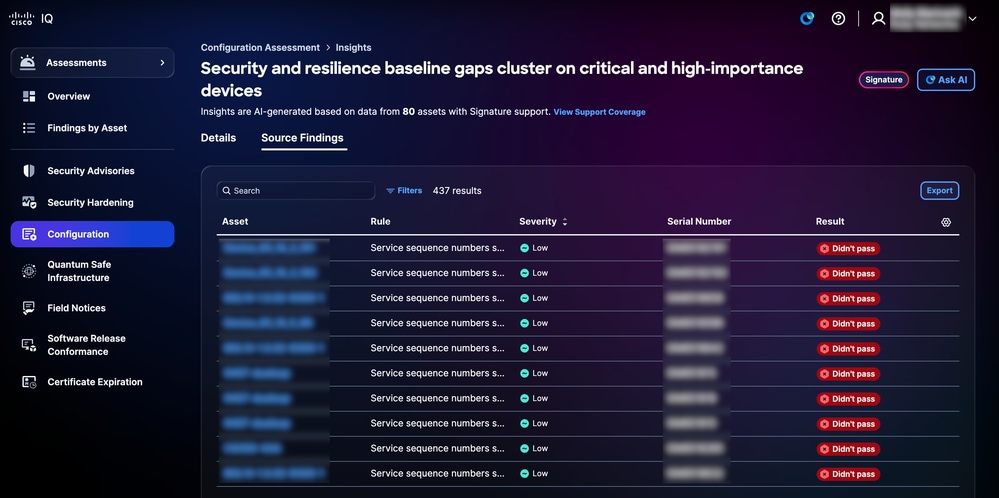Screen dimensions: 999x498
Task: Go to Configuration Assessment breadcrumb
Action: (x=260, y=48)
